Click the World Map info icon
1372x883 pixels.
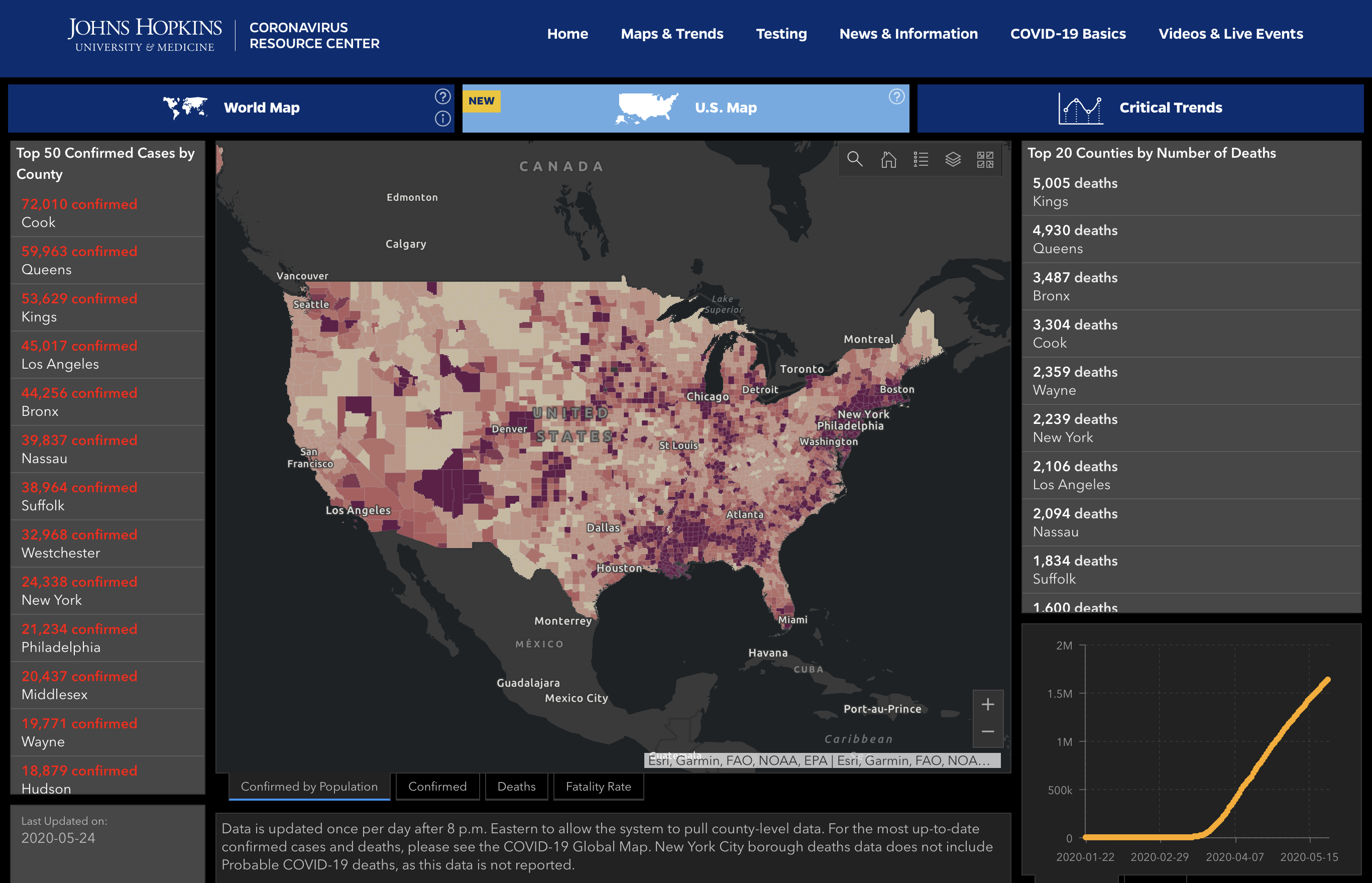point(442,119)
